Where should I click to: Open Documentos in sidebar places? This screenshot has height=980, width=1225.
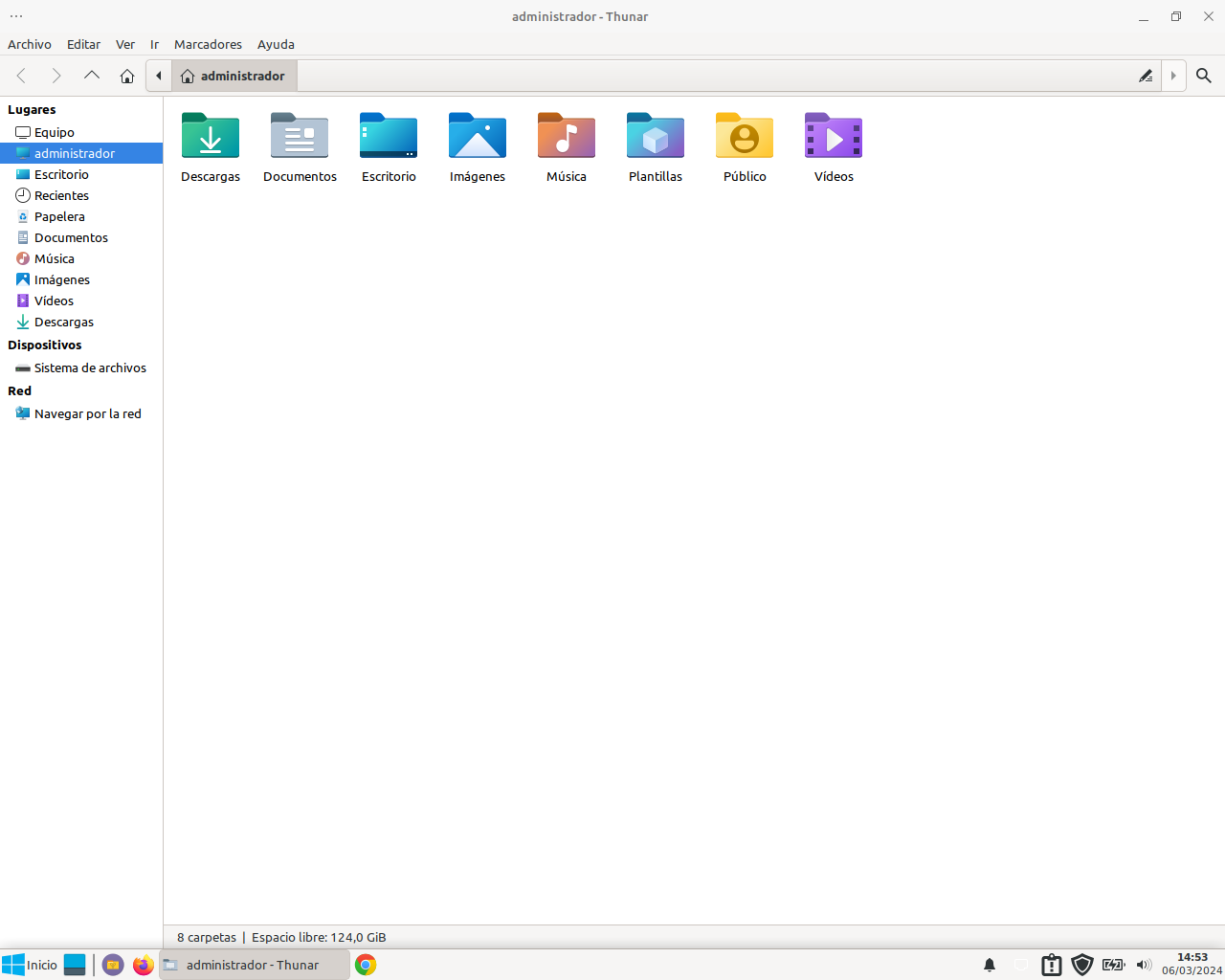(81, 237)
